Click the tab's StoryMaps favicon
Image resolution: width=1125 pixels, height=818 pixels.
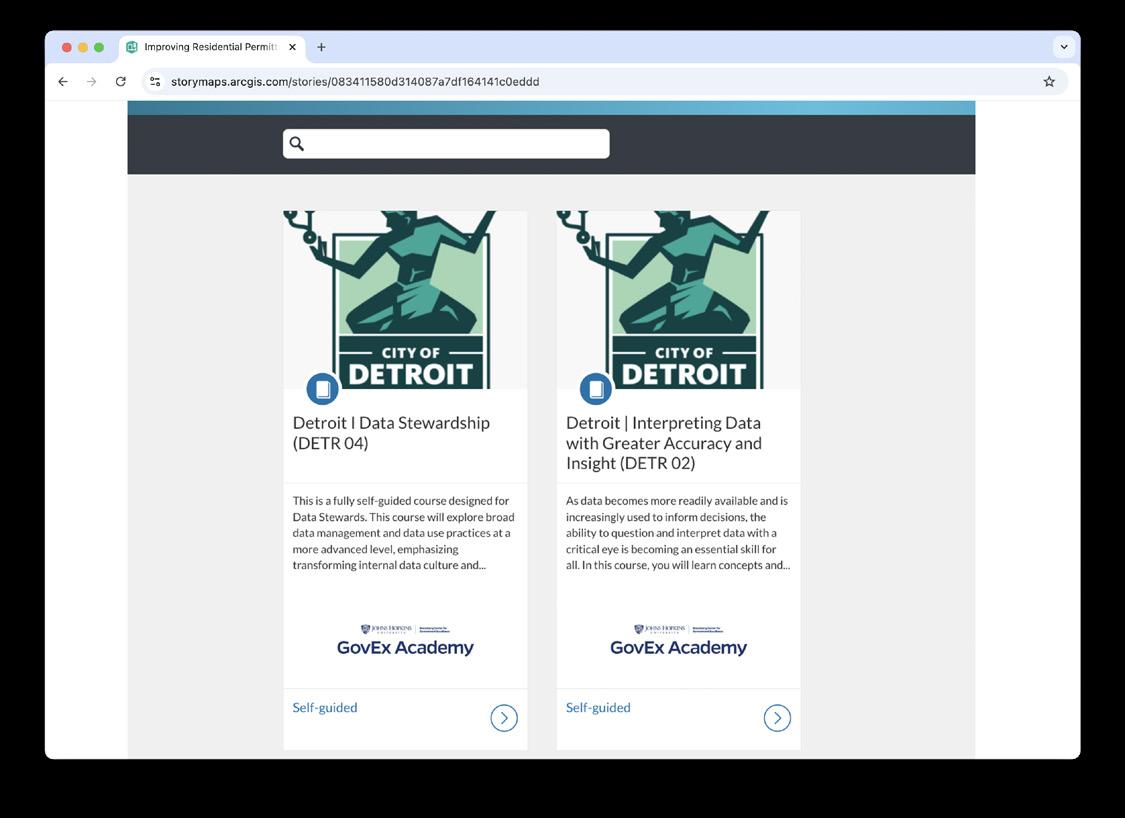click(132, 47)
